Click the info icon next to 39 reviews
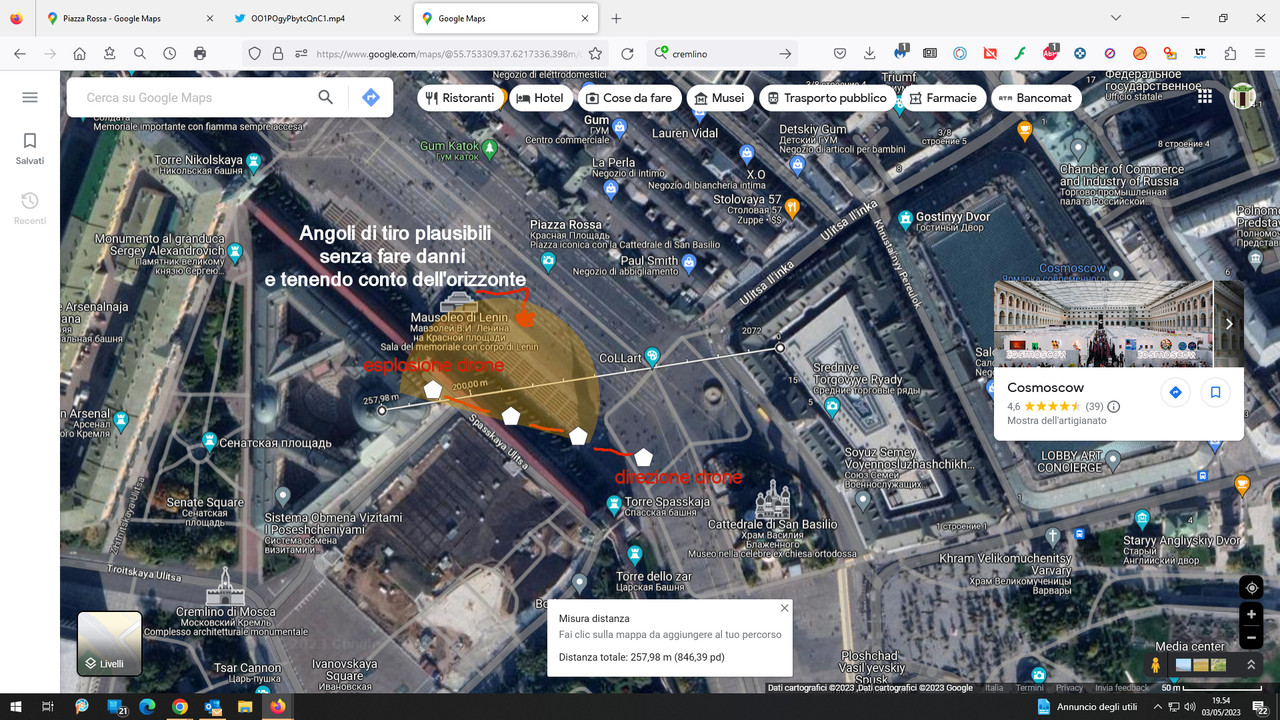This screenshot has width=1280, height=720. [x=1113, y=407]
